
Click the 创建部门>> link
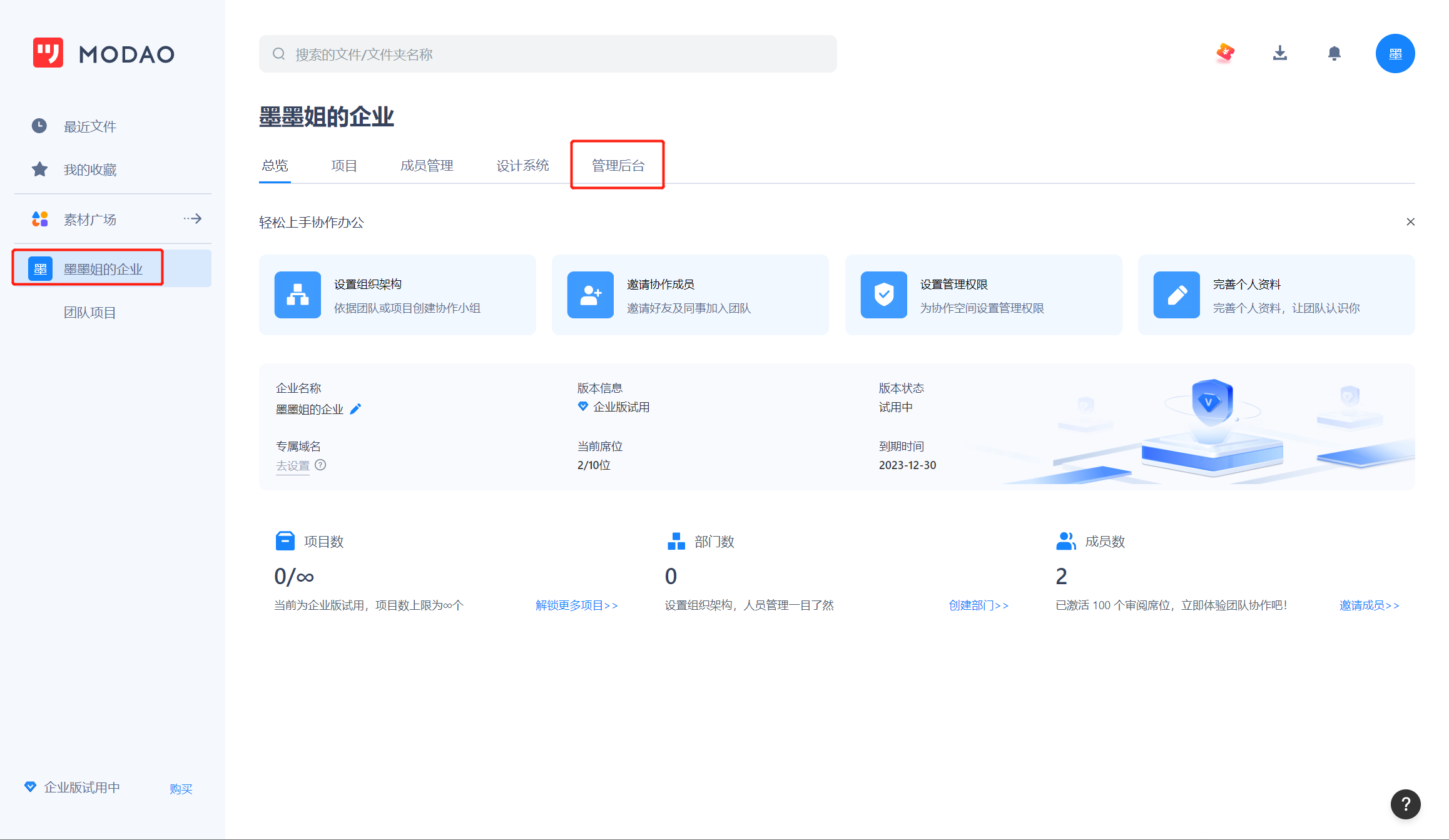coord(979,605)
